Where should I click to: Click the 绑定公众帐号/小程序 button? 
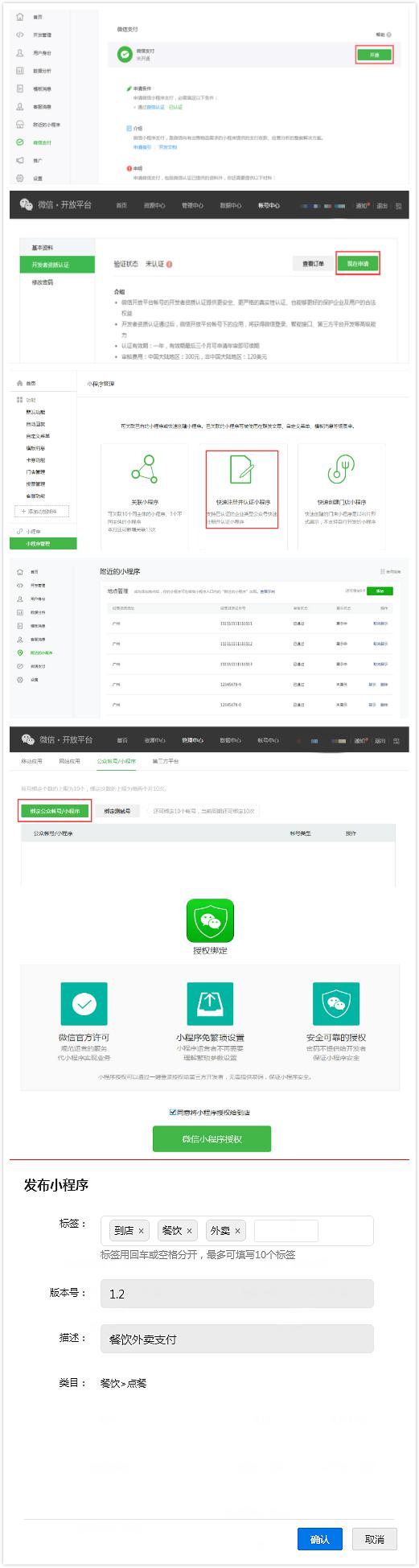(x=55, y=811)
